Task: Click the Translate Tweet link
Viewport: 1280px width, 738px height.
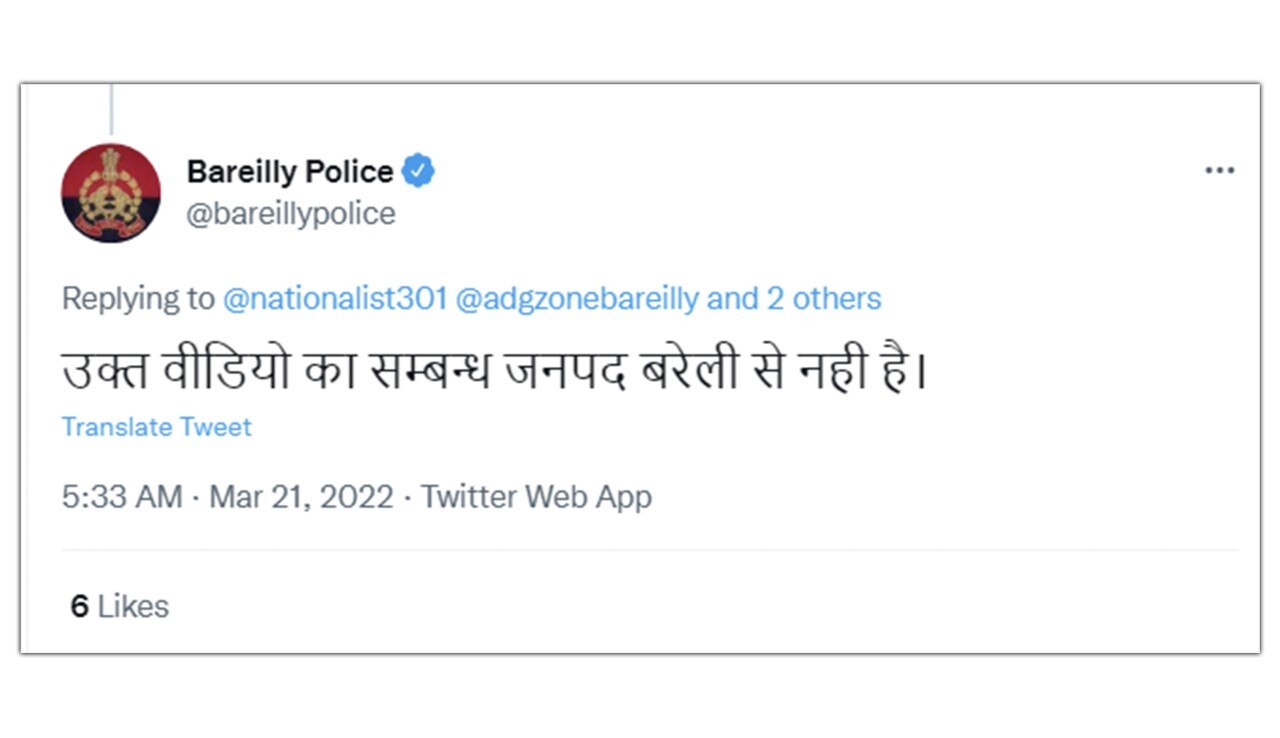Action: (156, 426)
